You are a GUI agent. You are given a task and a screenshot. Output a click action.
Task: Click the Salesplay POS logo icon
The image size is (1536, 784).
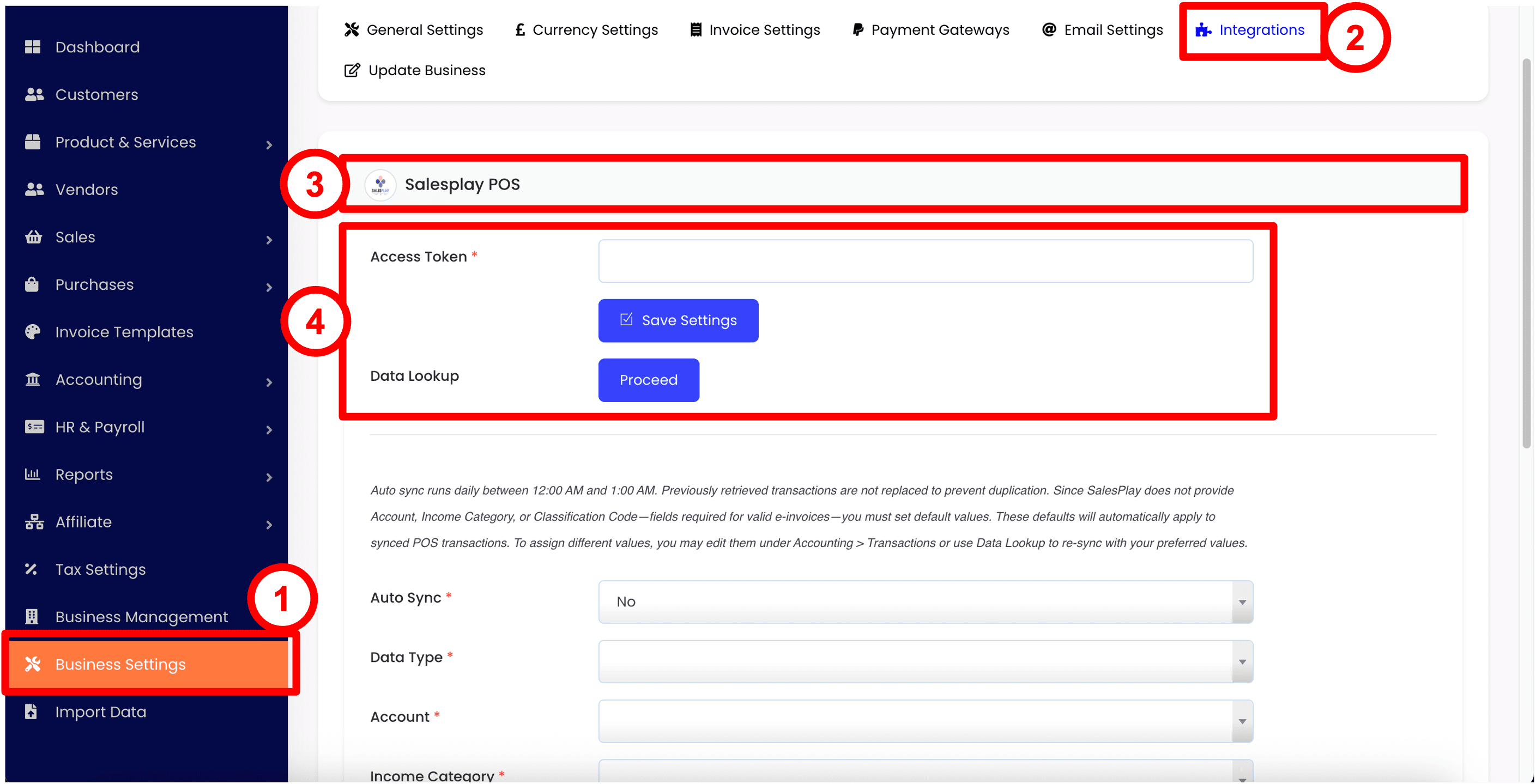click(380, 185)
